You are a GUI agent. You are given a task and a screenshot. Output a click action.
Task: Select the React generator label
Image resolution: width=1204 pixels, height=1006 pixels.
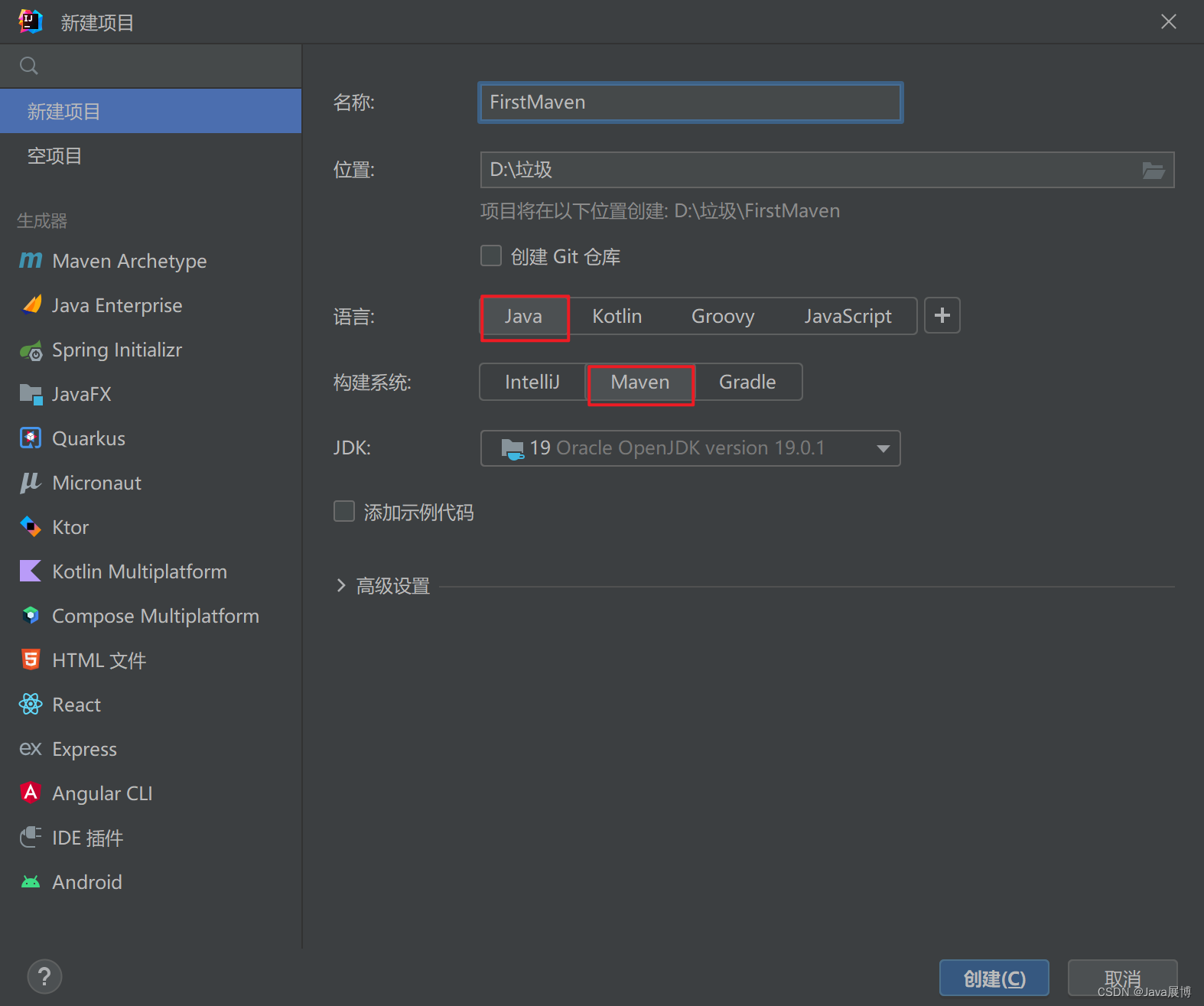pos(76,705)
